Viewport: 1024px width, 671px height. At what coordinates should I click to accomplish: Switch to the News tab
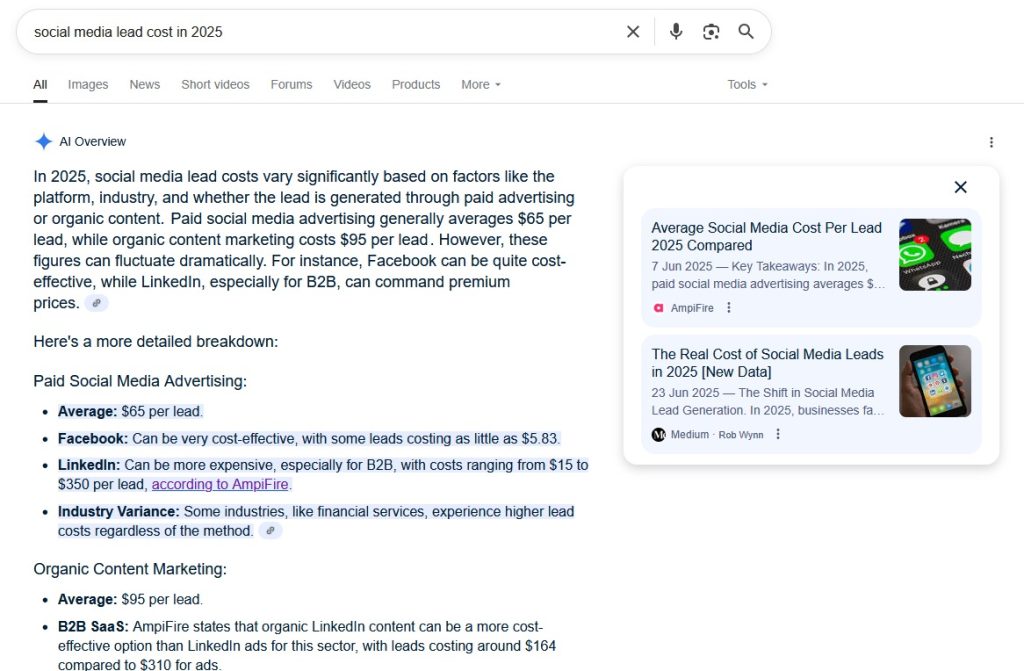tap(144, 84)
